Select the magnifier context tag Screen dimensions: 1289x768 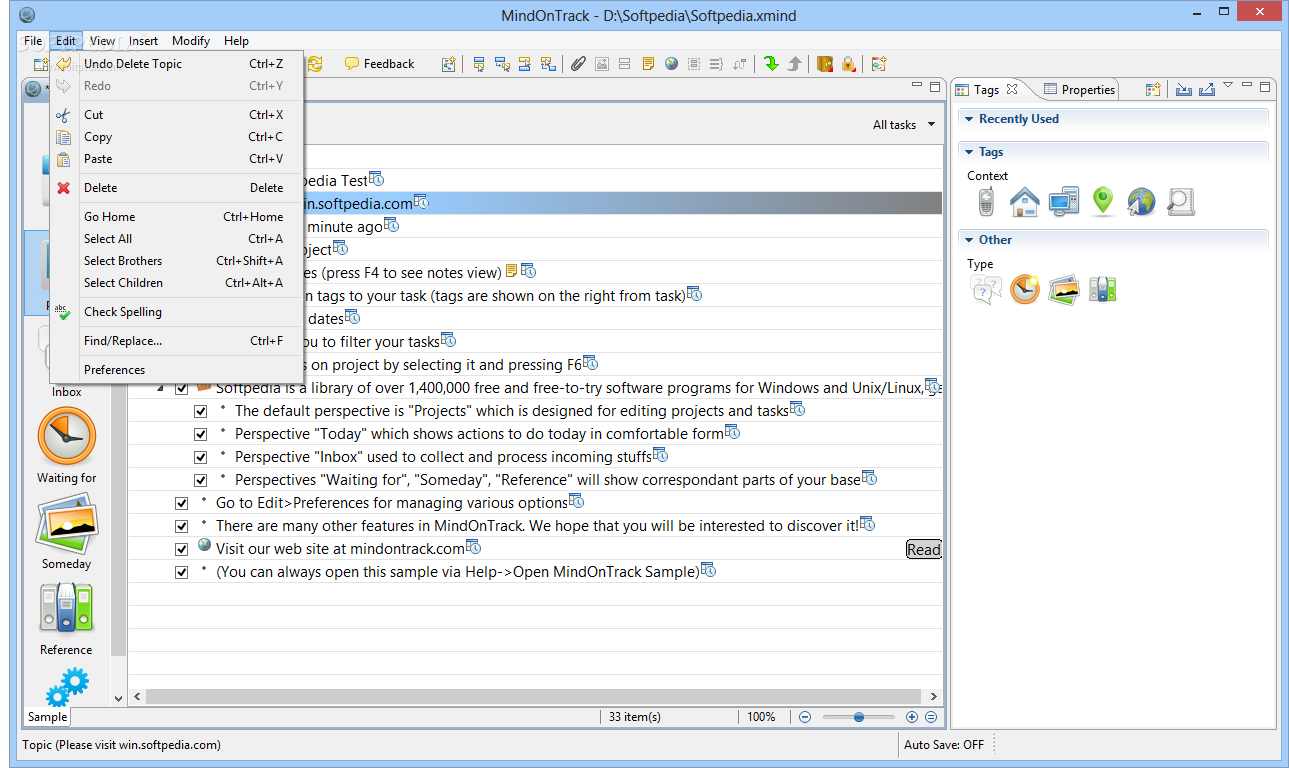pyautogui.click(x=1180, y=202)
